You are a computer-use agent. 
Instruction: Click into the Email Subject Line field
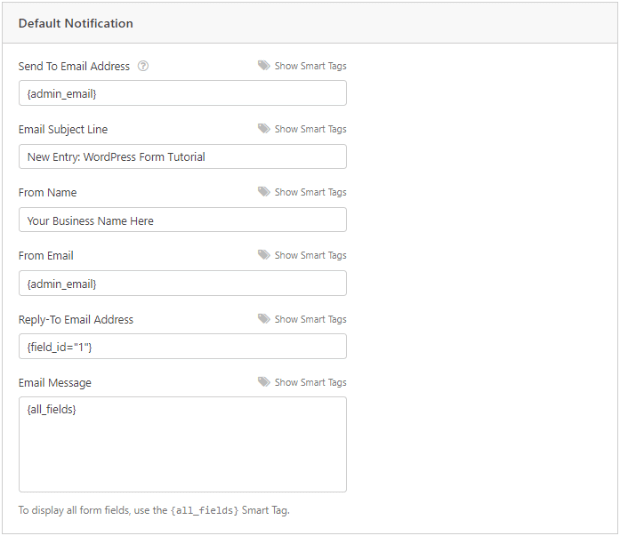(x=183, y=157)
